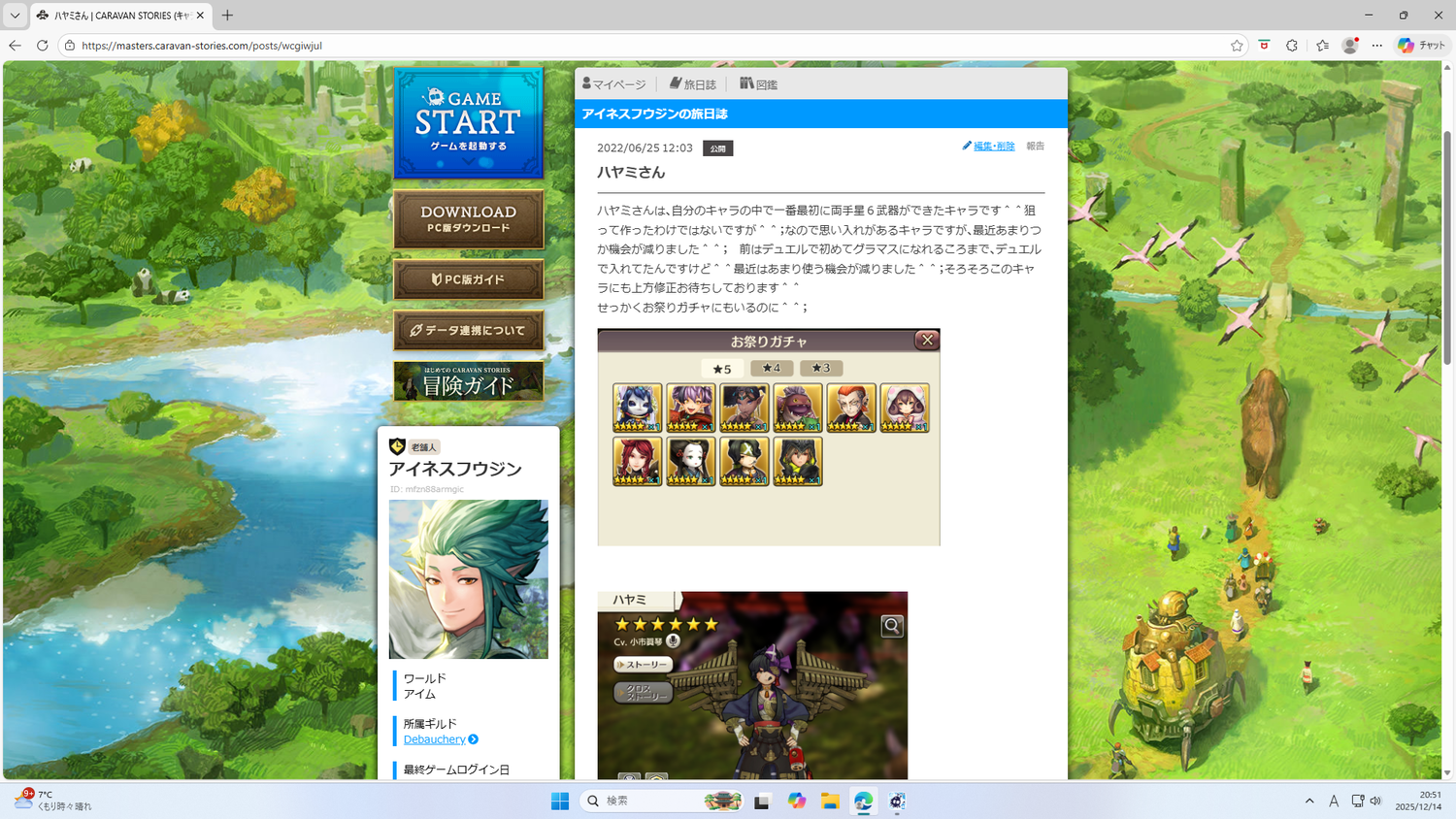Click the GAME START button
Image resolution: width=1456 pixels, height=819 pixels.
click(x=468, y=123)
